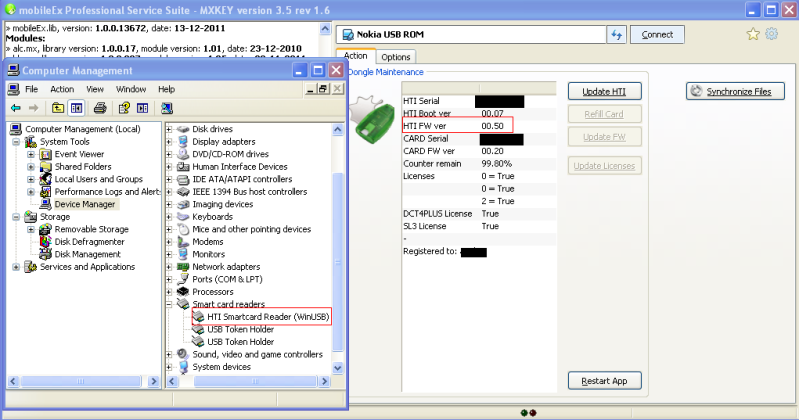Click the Update Licenses button

tap(604, 166)
